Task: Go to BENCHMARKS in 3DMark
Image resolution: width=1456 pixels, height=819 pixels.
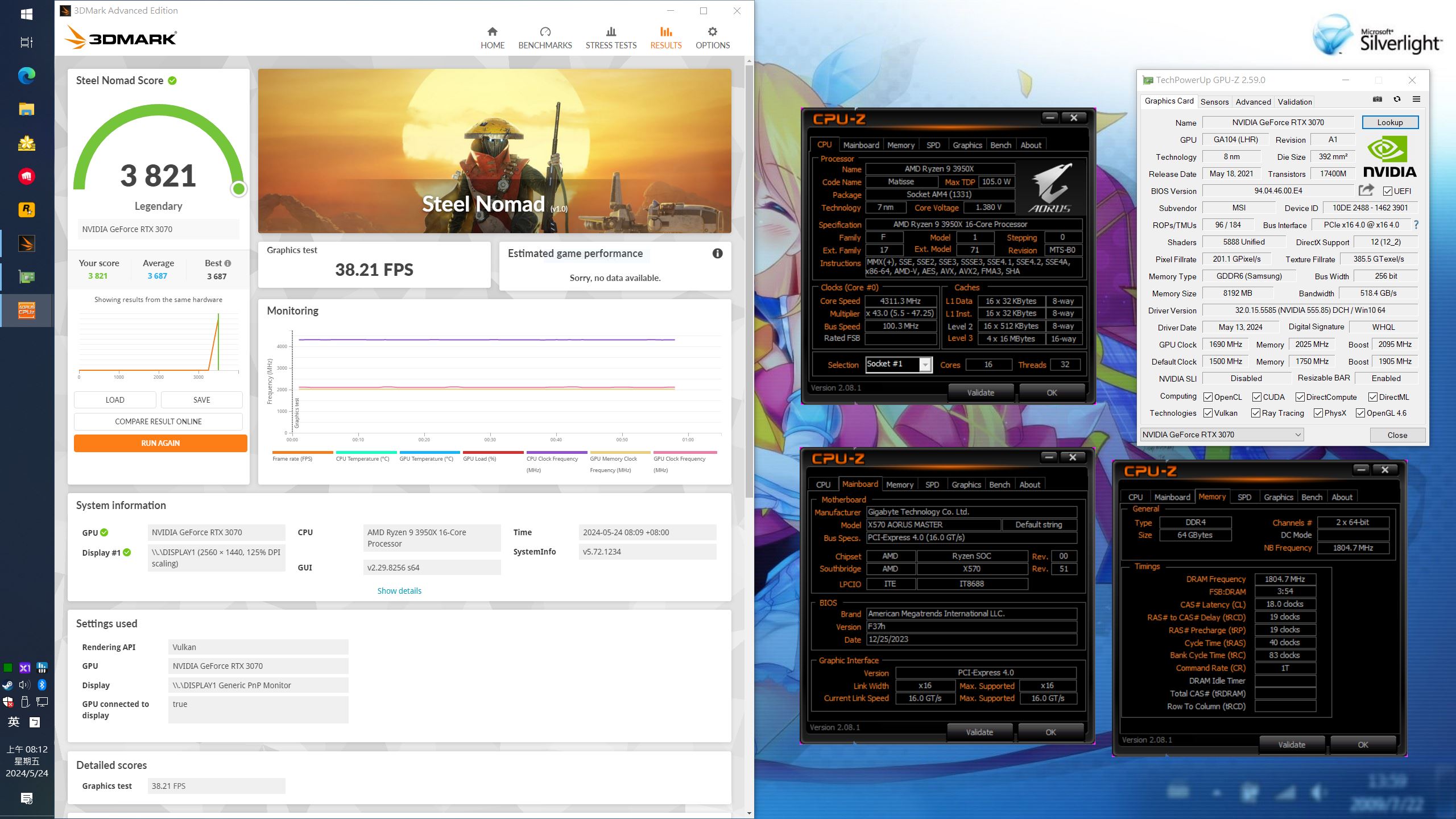Action: [545, 38]
